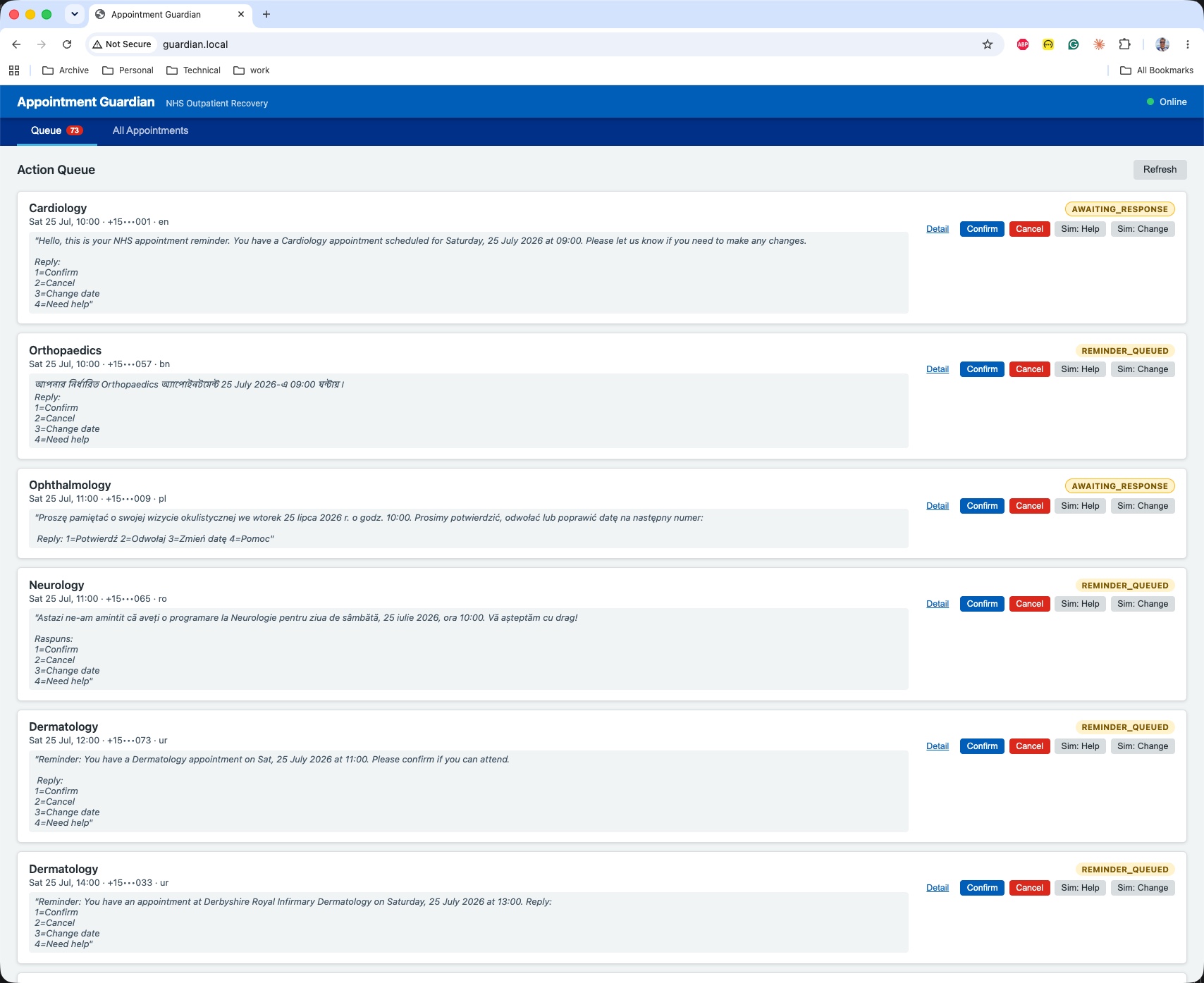Confirm the Dermatology 12:00 appointment

click(x=982, y=746)
